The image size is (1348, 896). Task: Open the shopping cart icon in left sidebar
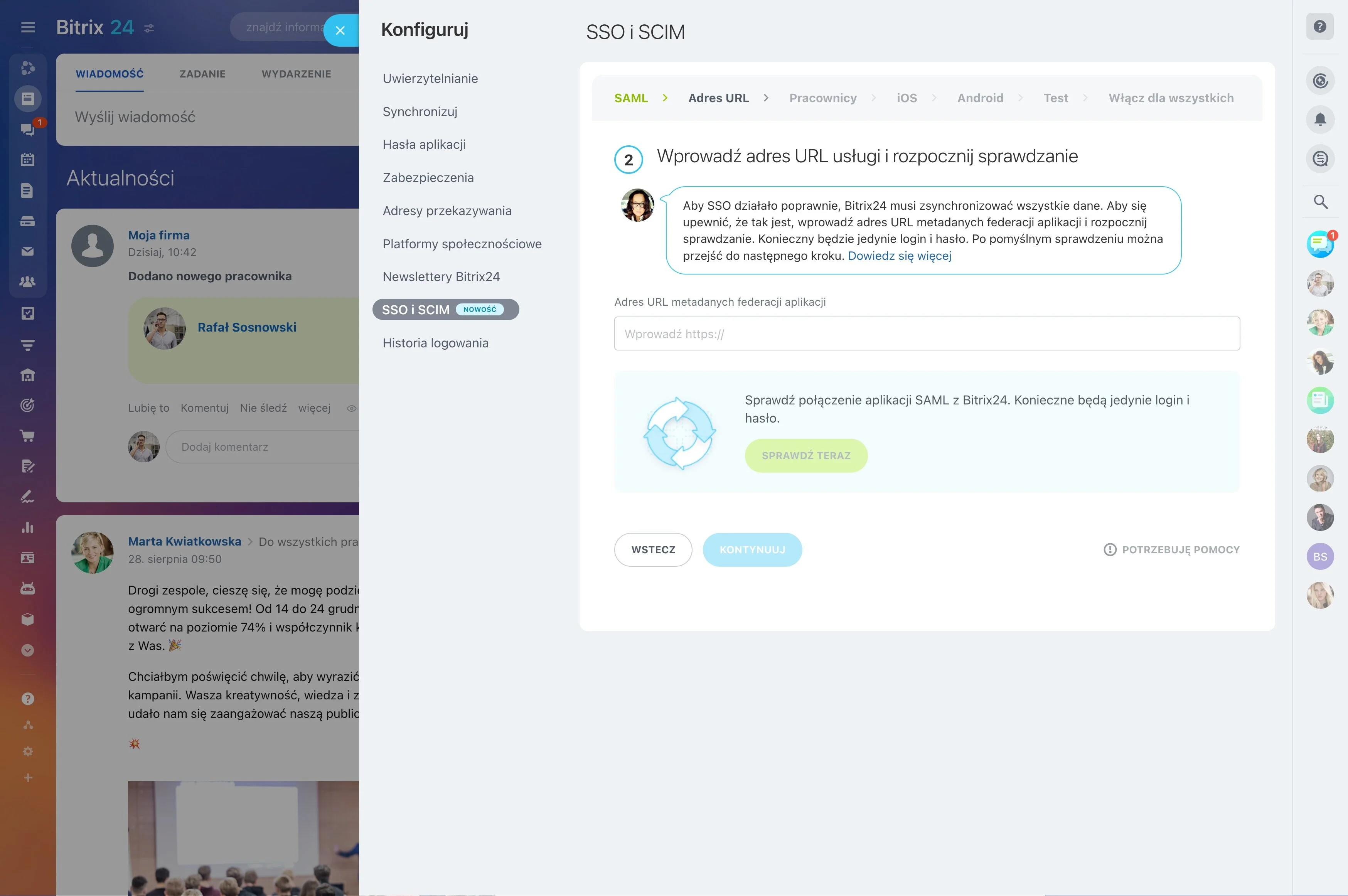click(27, 436)
